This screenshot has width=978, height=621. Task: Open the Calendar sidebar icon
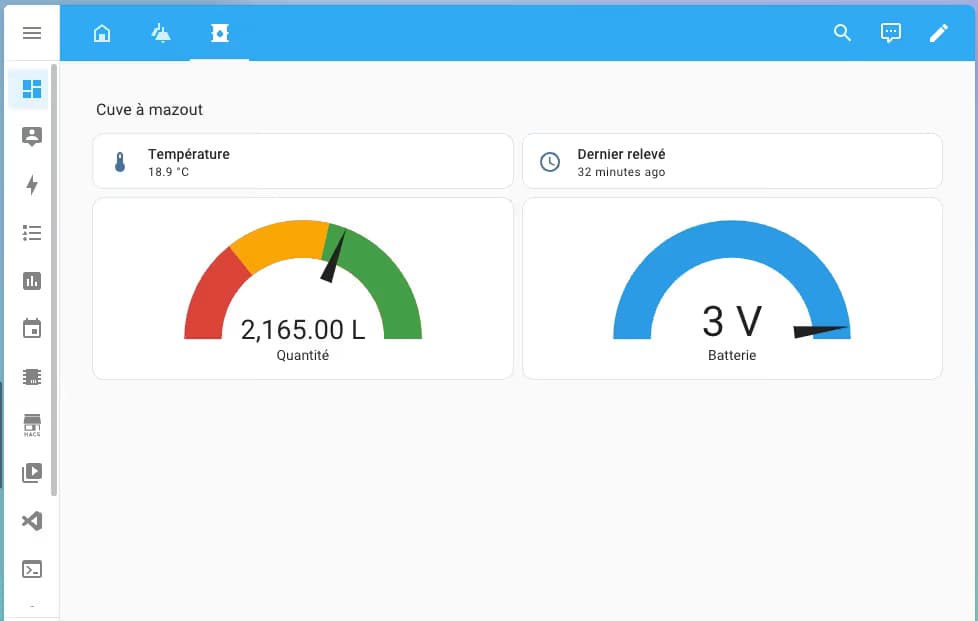point(32,329)
